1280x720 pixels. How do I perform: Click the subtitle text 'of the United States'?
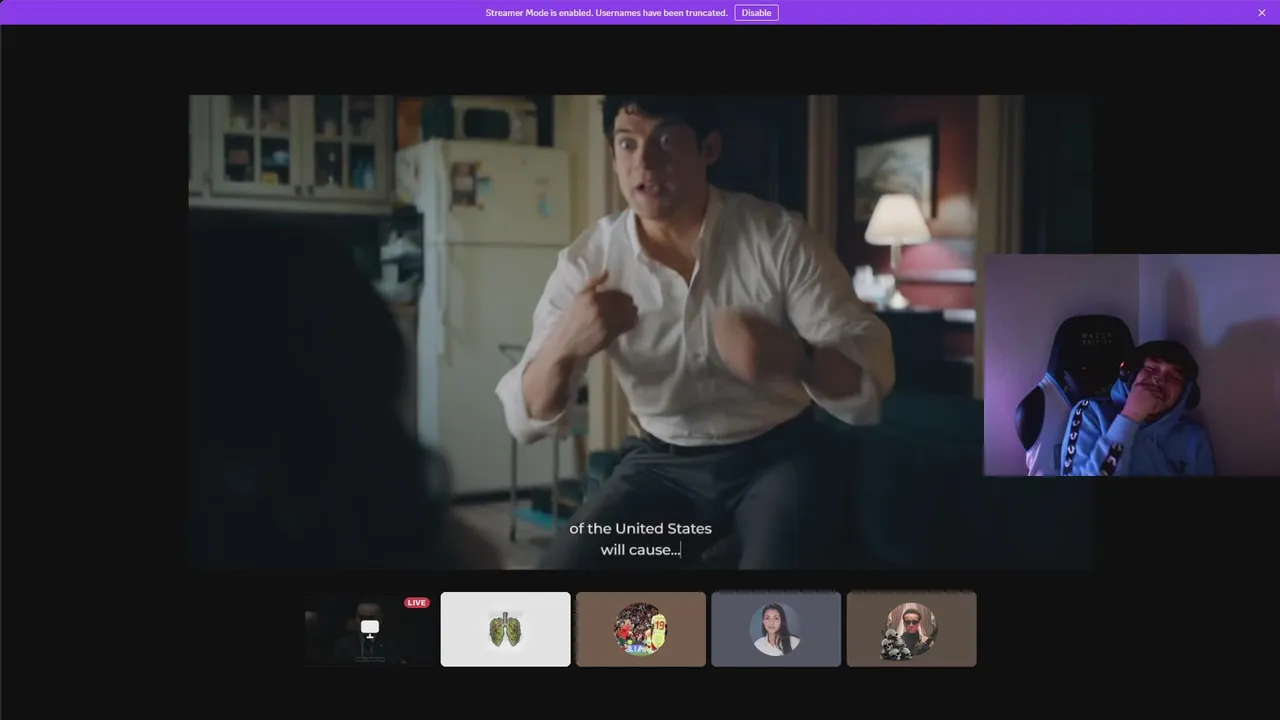[x=640, y=528]
